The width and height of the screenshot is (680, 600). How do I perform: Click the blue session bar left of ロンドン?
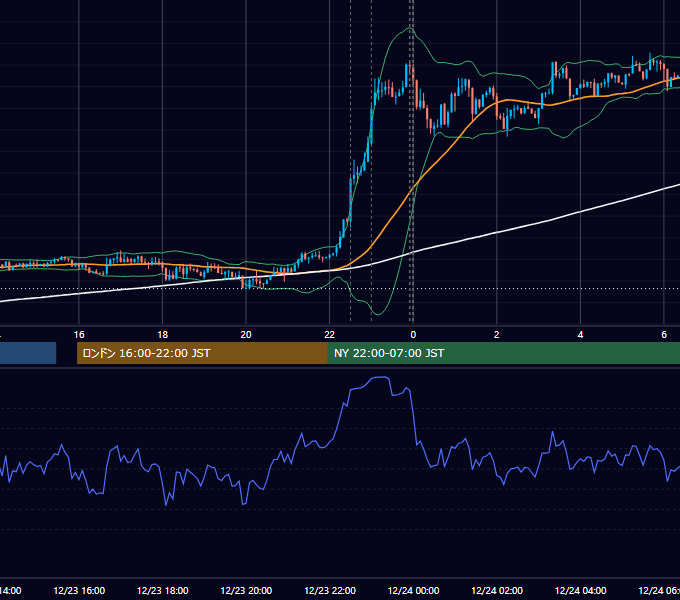[28, 353]
